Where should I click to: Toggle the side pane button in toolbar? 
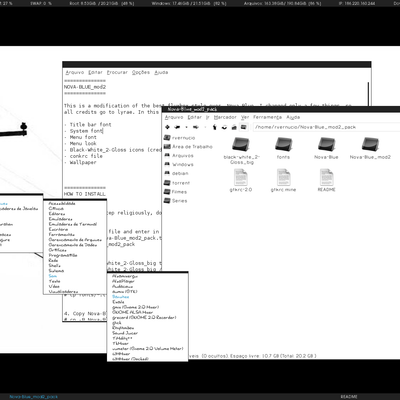click(x=244, y=127)
